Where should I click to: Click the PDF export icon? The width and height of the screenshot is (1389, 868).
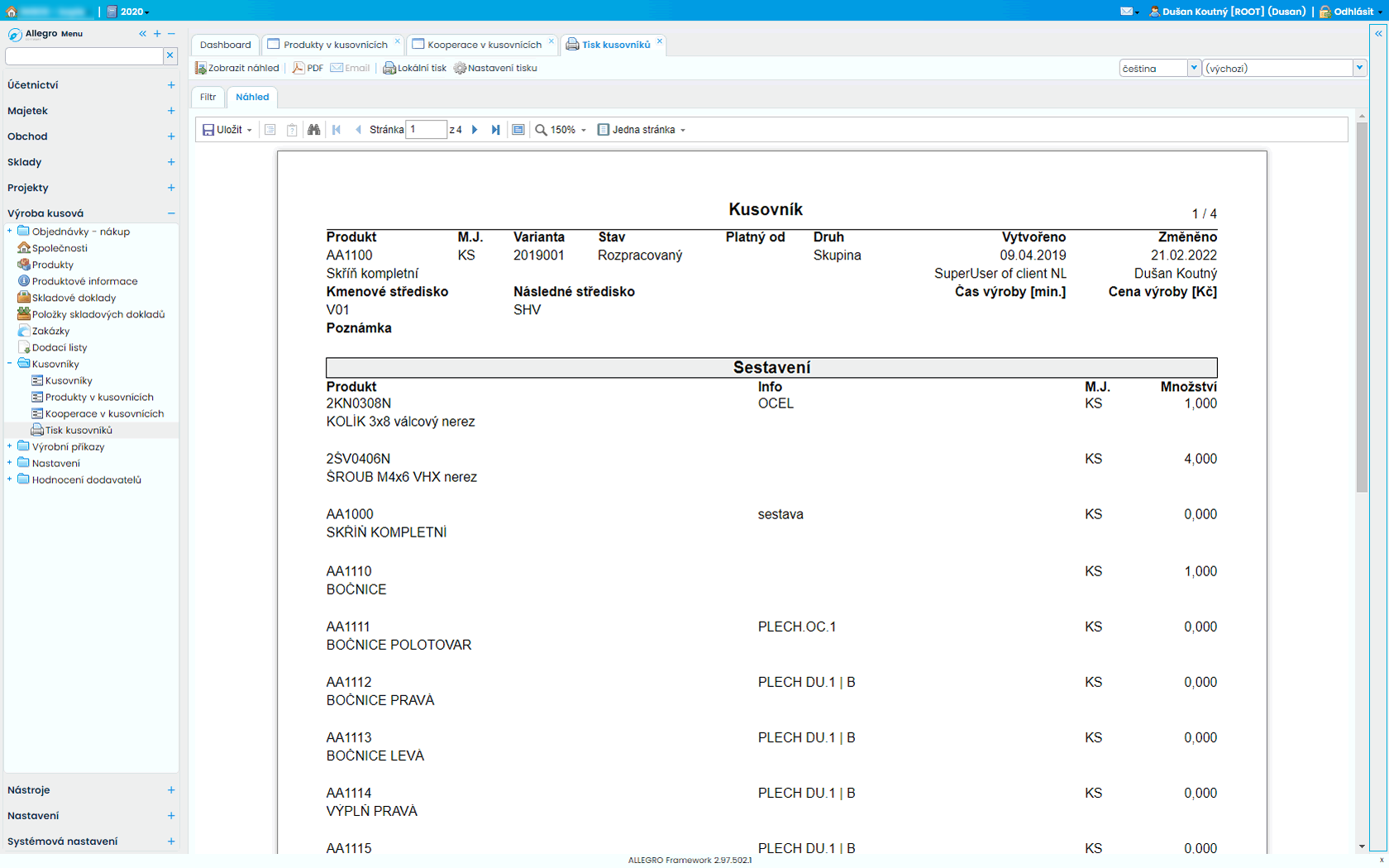308,68
